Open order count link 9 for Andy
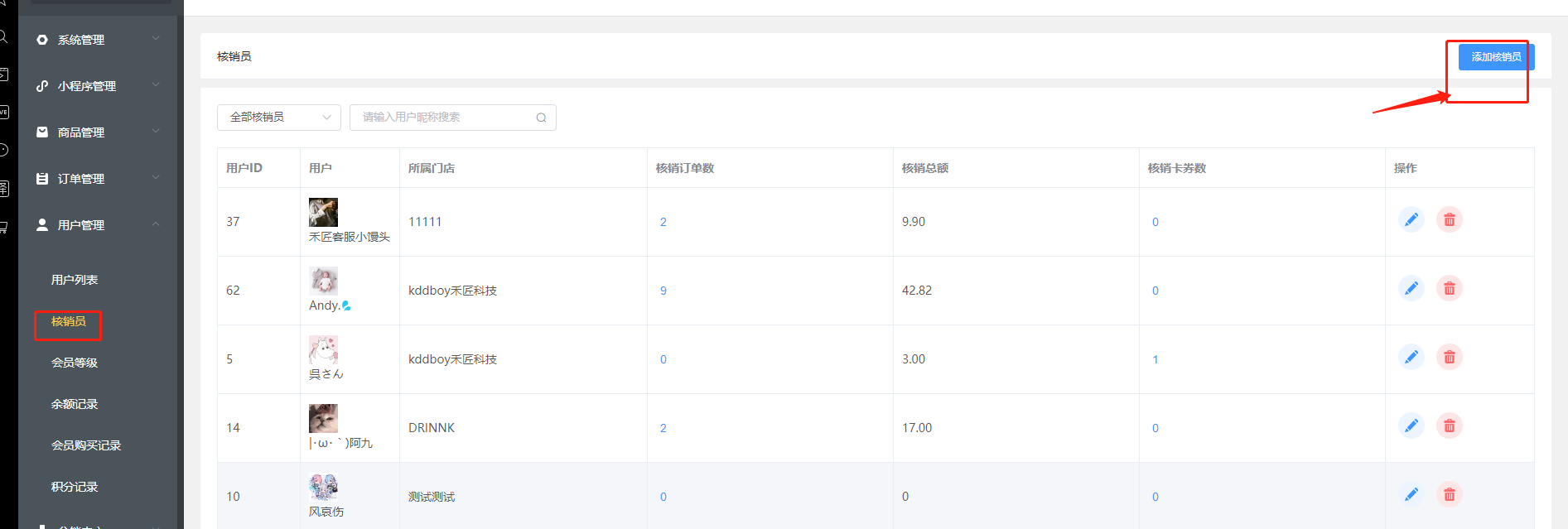The width and height of the screenshot is (1568, 529). pyautogui.click(x=663, y=291)
